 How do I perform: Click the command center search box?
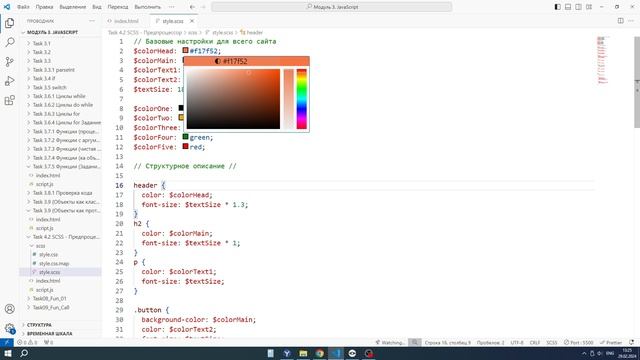pyautogui.click(x=331, y=7)
